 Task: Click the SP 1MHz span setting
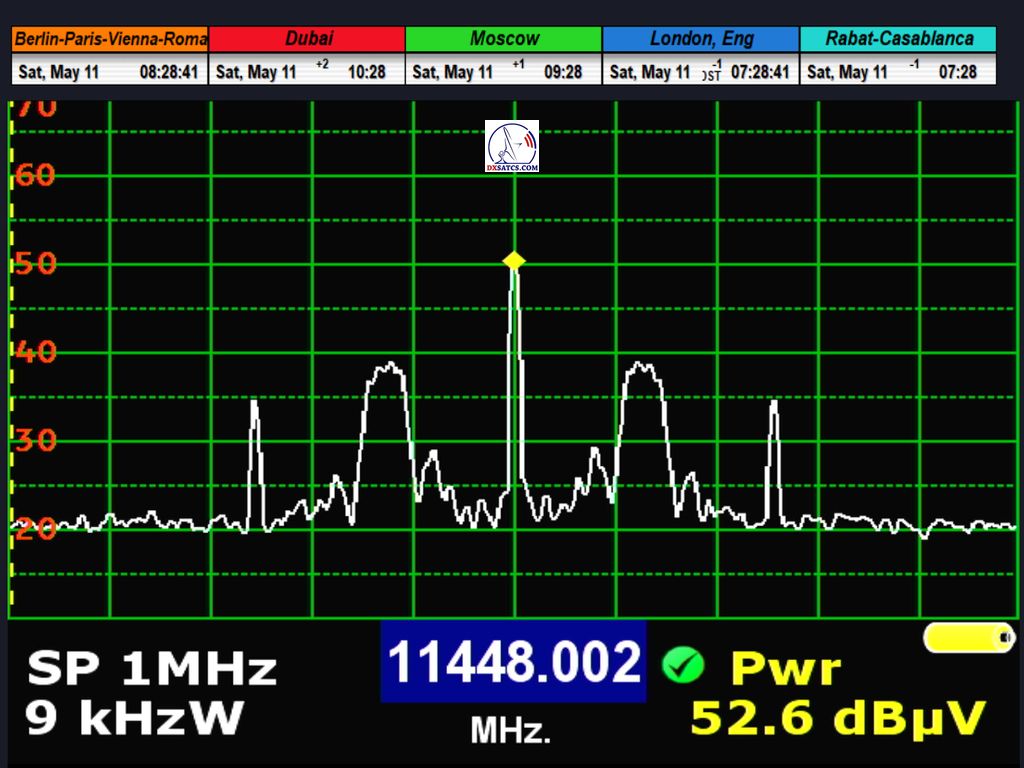[151, 669]
